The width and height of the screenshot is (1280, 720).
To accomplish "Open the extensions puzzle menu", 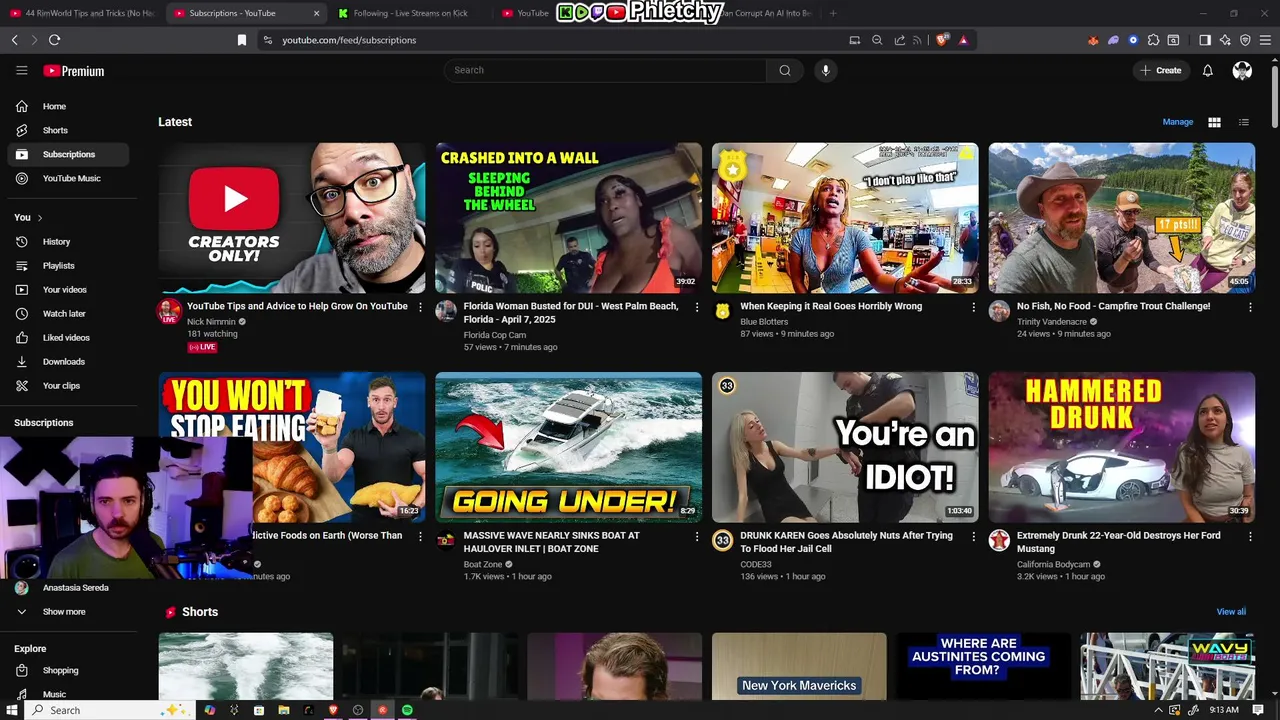I will [1153, 40].
